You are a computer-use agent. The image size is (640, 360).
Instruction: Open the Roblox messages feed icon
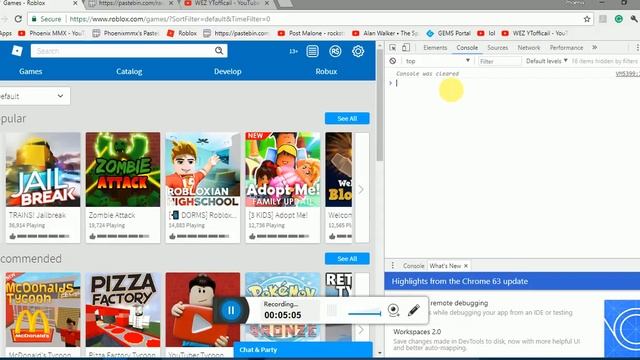point(313,51)
